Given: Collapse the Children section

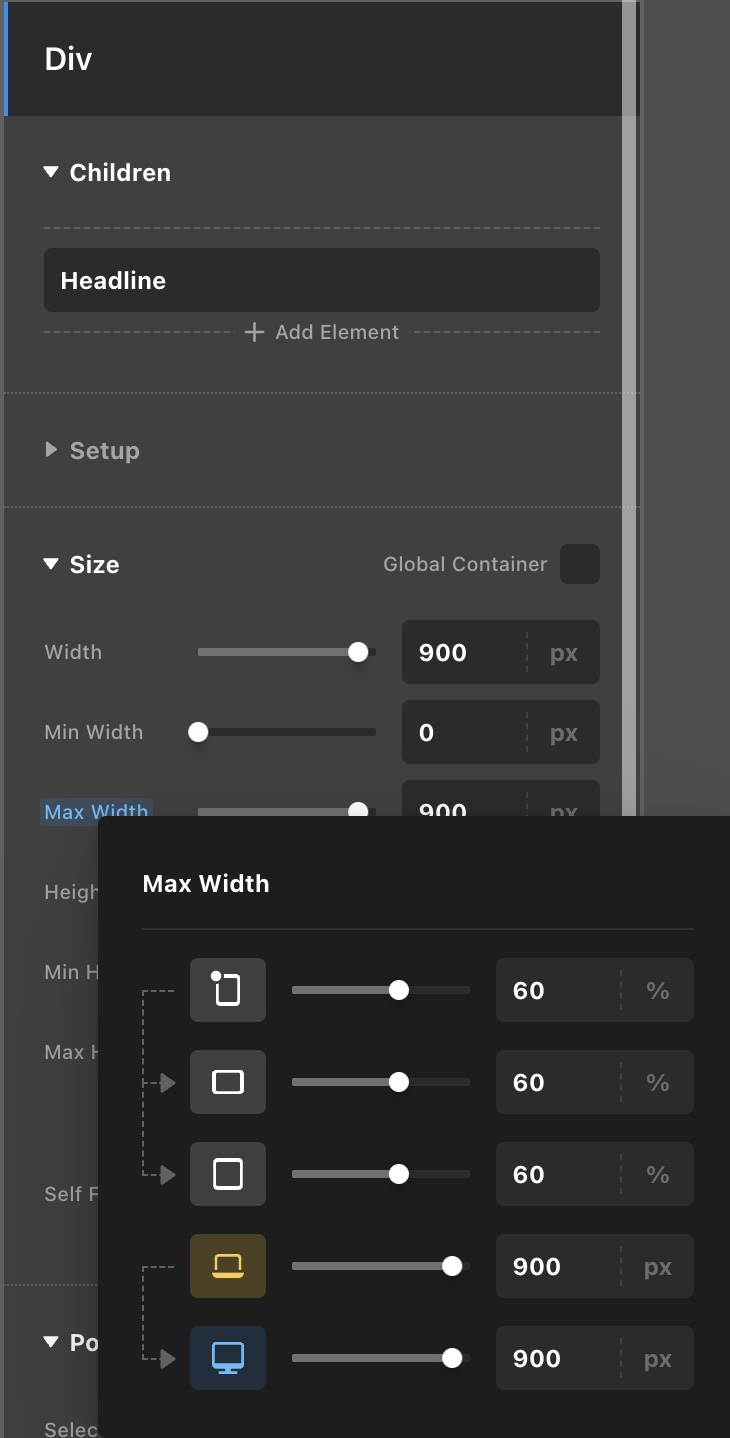Looking at the screenshot, I should pos(52,172).
